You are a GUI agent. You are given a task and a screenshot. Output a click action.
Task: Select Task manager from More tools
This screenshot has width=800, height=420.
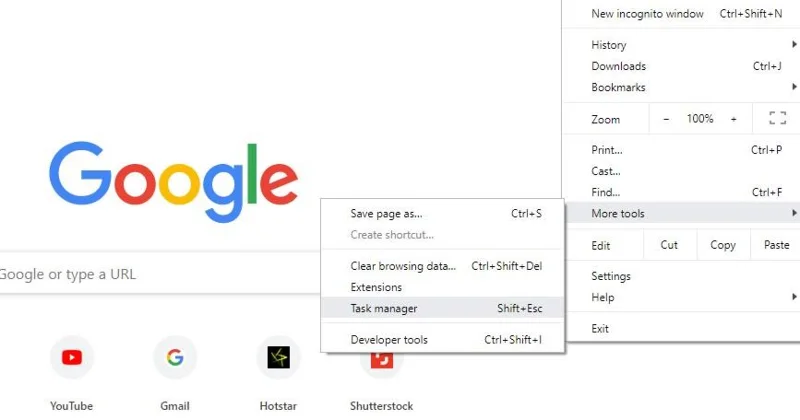(442, 308)
